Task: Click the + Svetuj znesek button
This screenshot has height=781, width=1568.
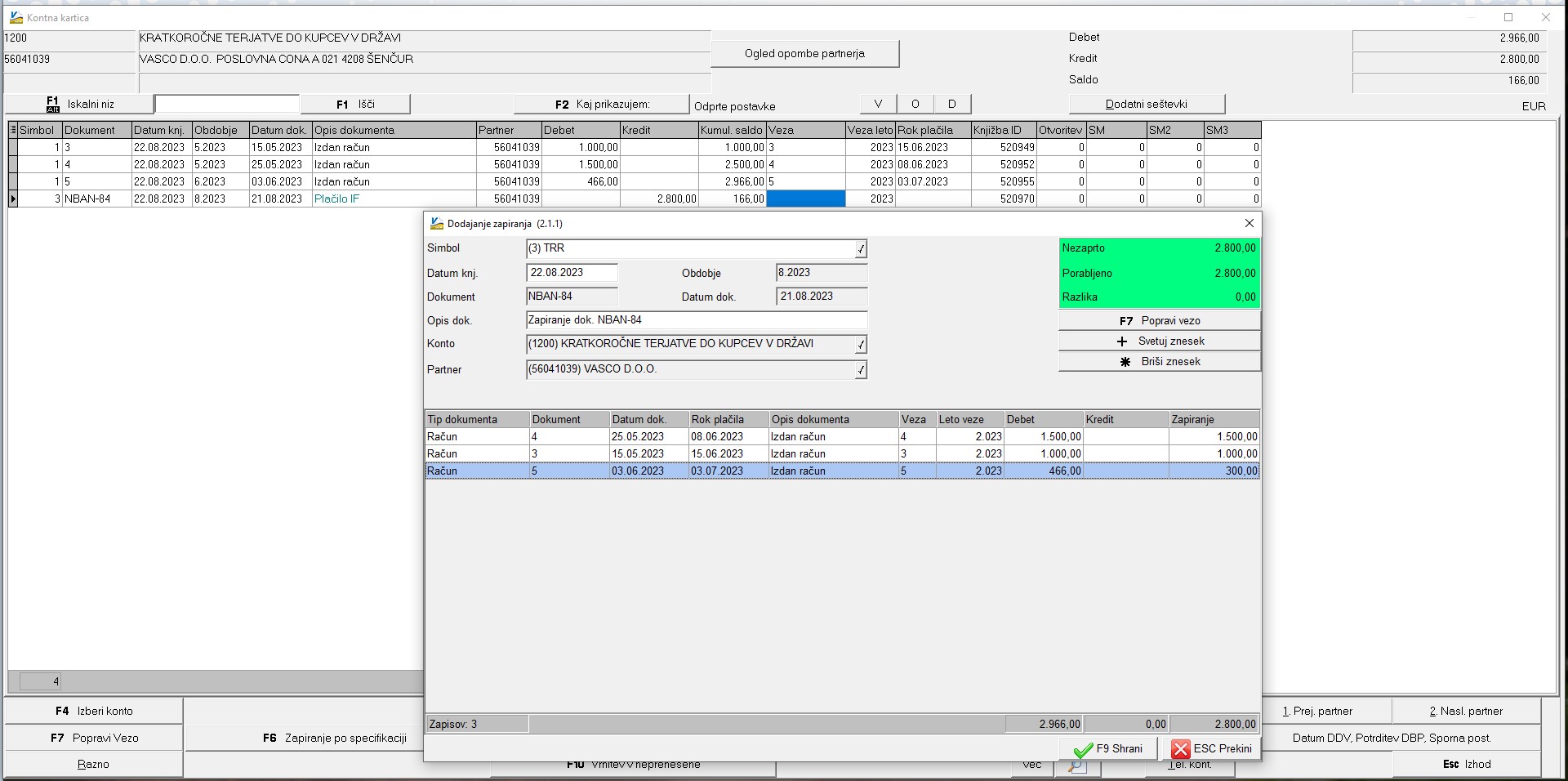Action: click(1160, 341)
